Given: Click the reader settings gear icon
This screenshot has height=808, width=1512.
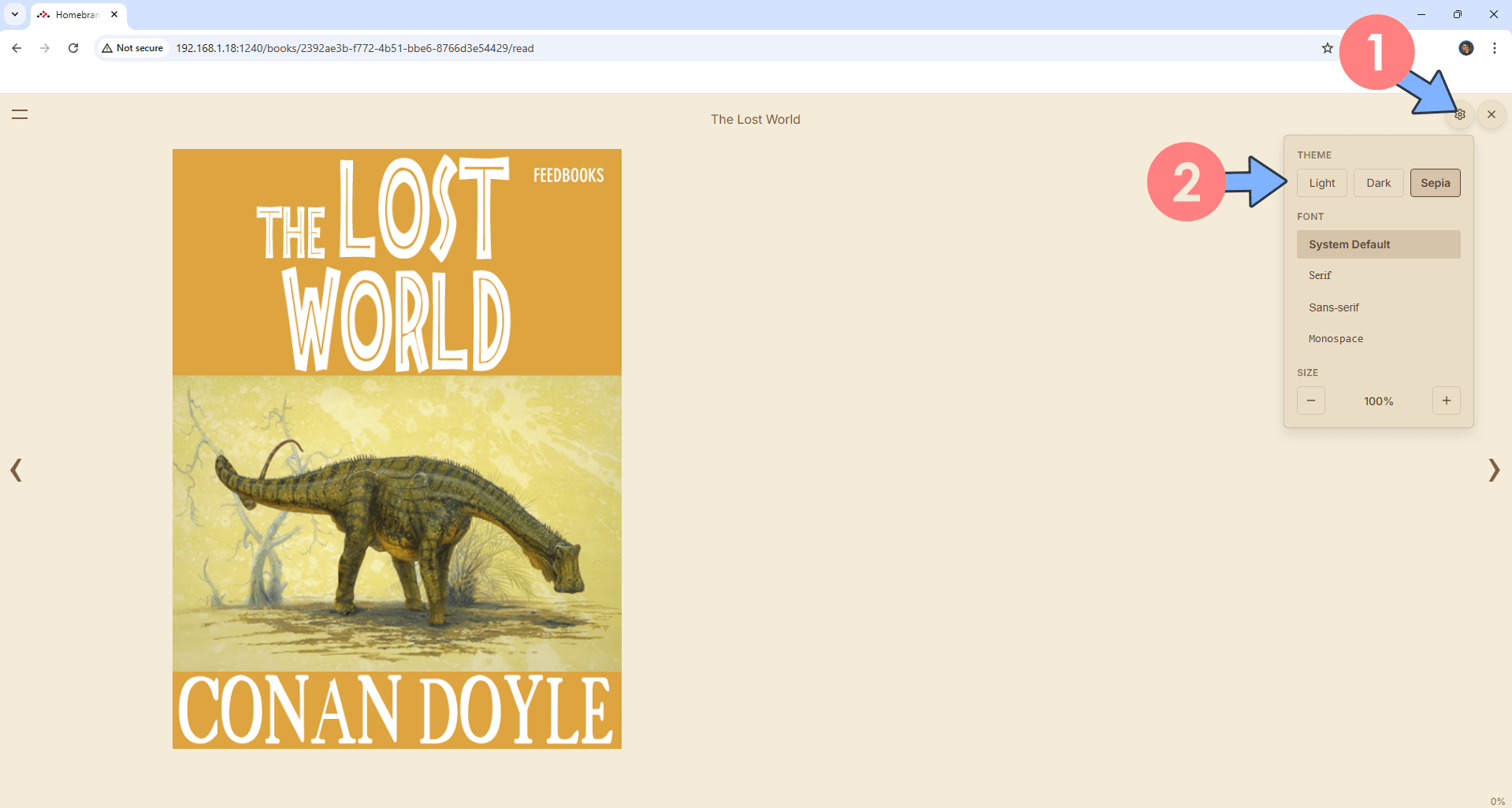Looking at the screenshot, I should tap(1460, 115).
